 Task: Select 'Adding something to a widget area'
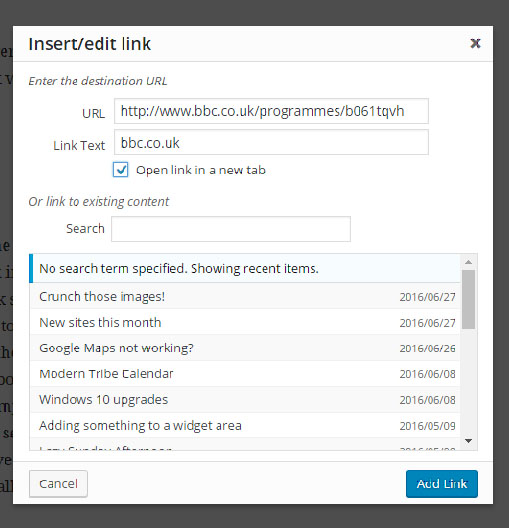pos(245,426)
